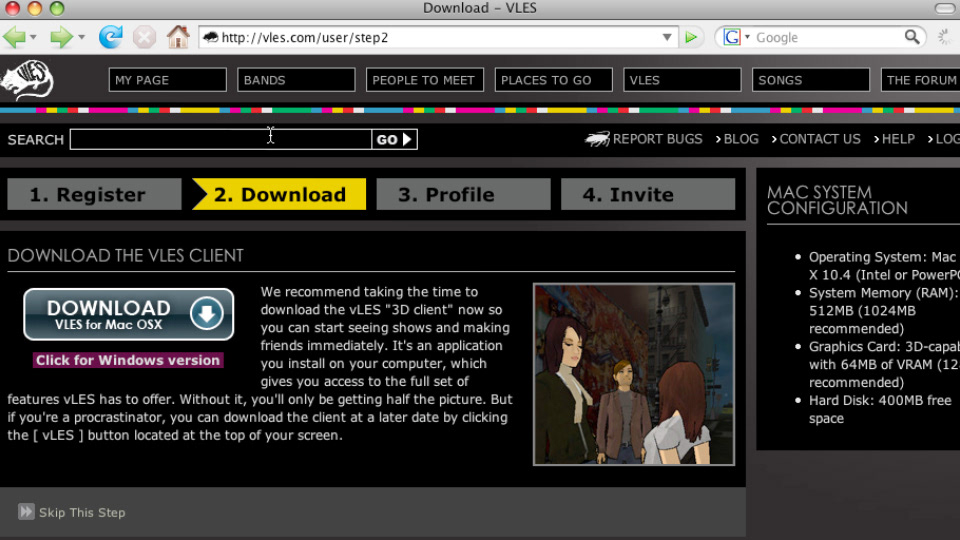Open the Google search engine selector
This screenshot has width=960, height=540.
[736, 37]
